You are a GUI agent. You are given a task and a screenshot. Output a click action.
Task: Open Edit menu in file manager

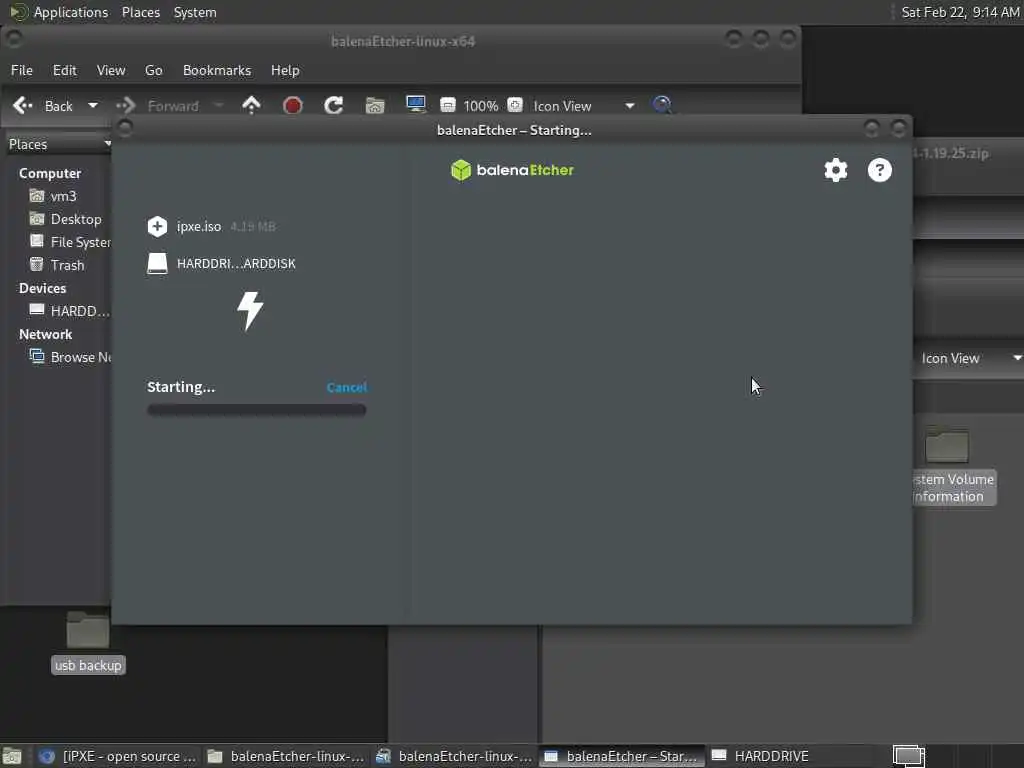pos(65,71)
